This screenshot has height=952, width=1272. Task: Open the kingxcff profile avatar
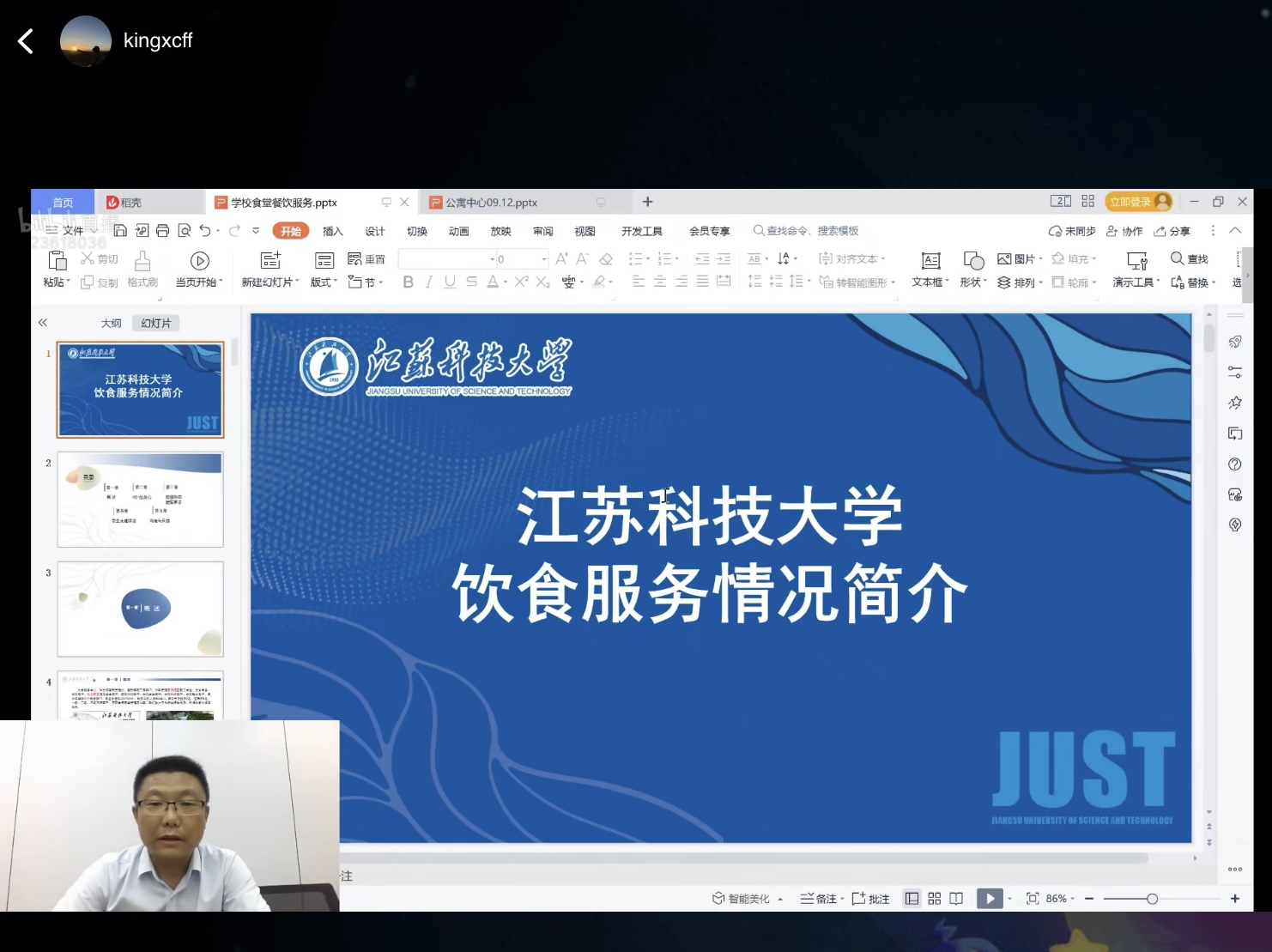(x=86, y=41)
